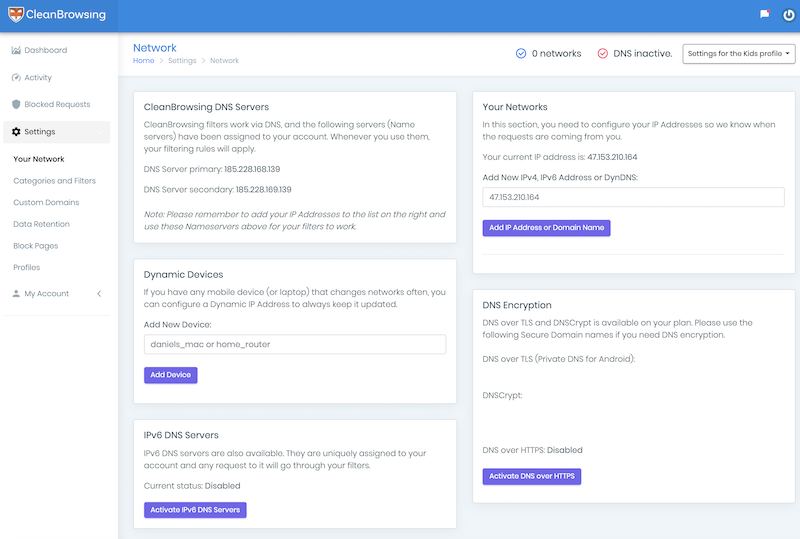Viewport: 800px width, 539px height.
Task: Follow the Home breadcrumb link
Action: (143, 61)
